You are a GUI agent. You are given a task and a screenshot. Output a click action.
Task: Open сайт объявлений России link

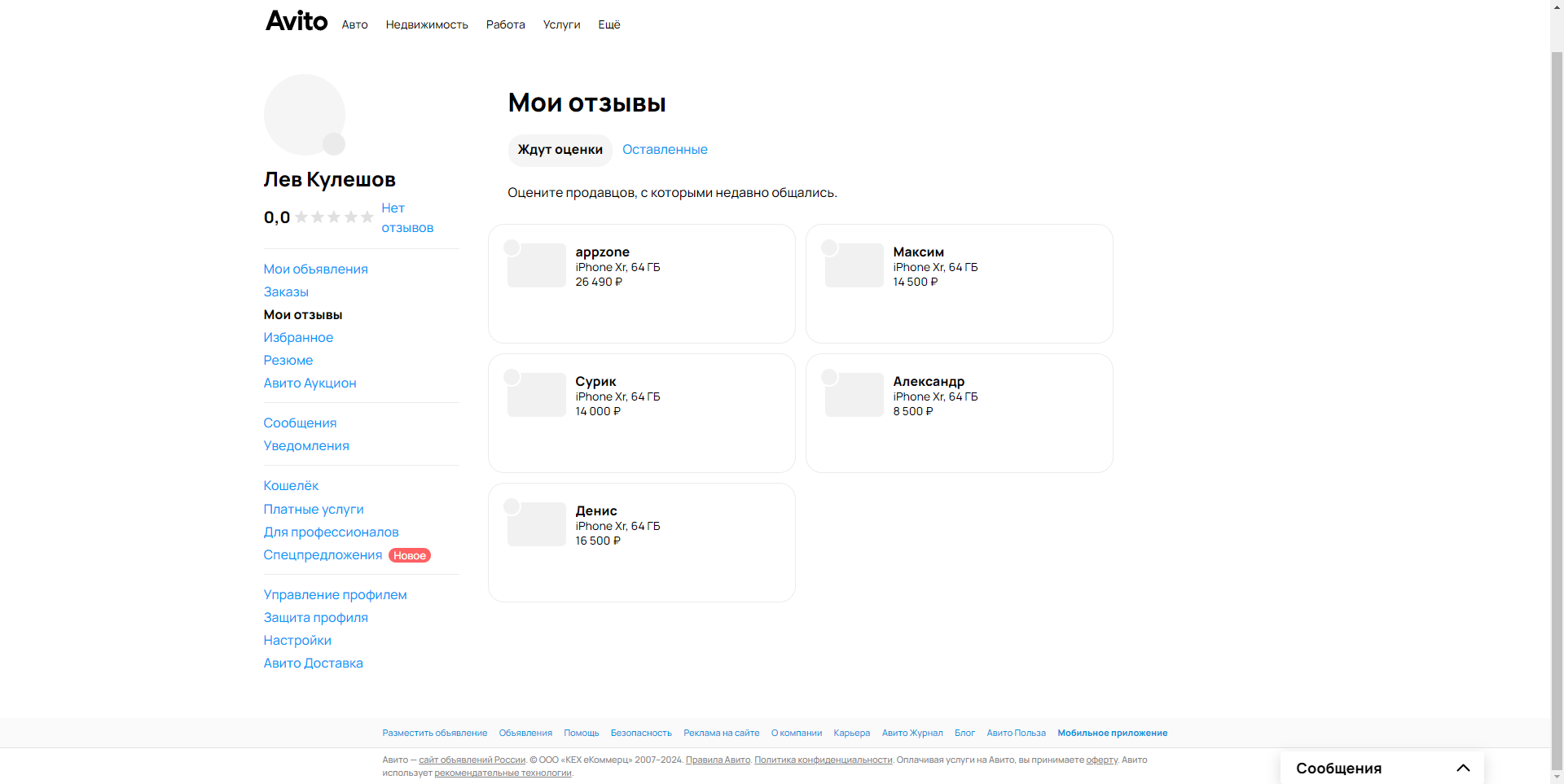click(472, 760)
